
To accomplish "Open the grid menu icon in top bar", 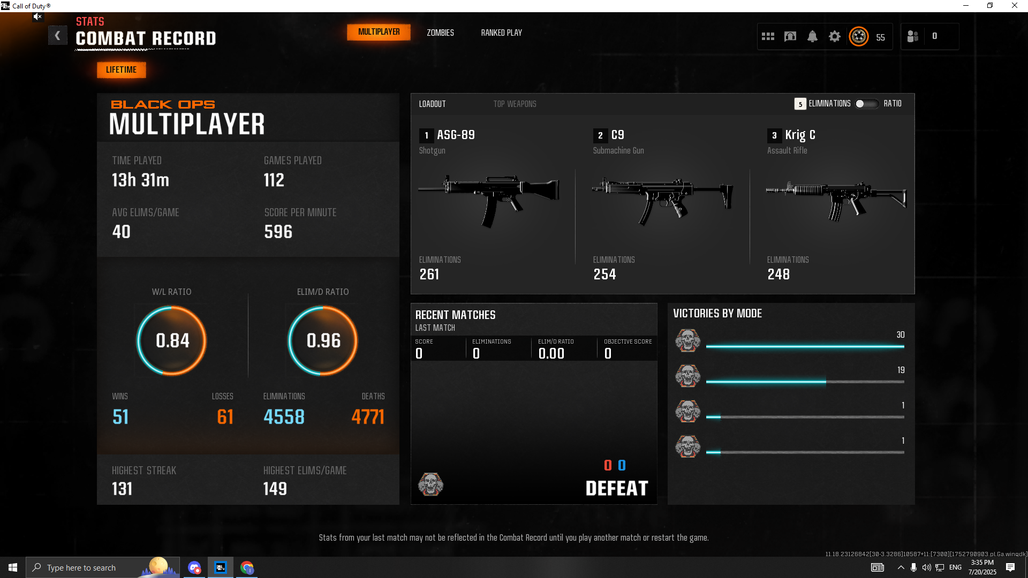I will pyautogui.click(x=768, y=37).
